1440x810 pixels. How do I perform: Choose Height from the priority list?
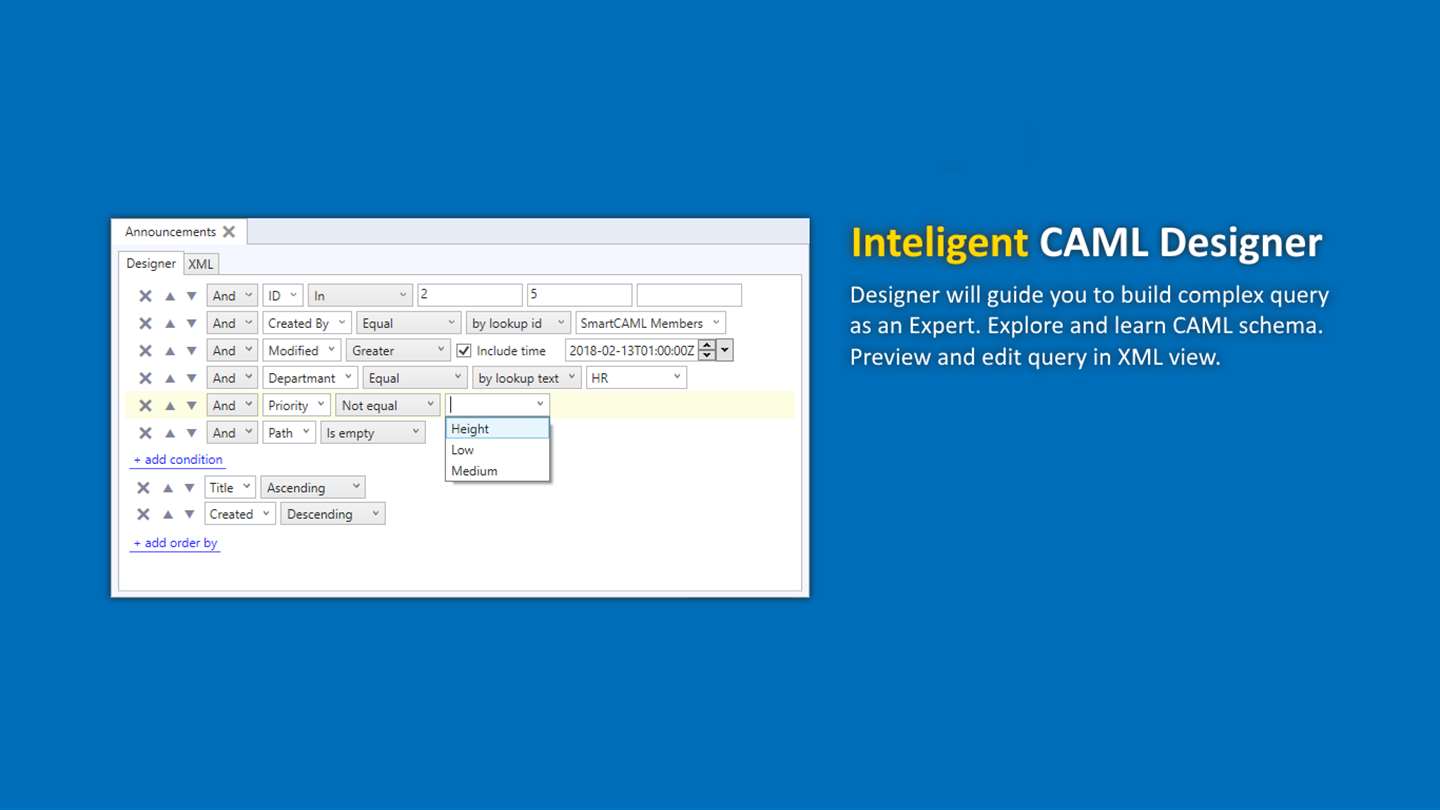pyautogui.click(x=497, y=429)
